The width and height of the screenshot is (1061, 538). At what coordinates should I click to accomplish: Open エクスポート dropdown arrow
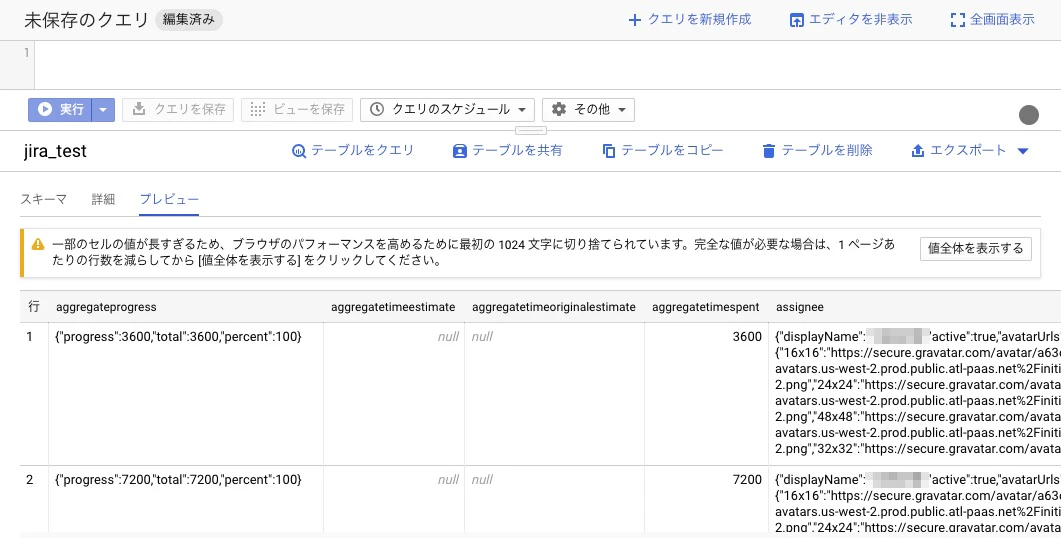pyautogui.click(x=1023, y=151)
